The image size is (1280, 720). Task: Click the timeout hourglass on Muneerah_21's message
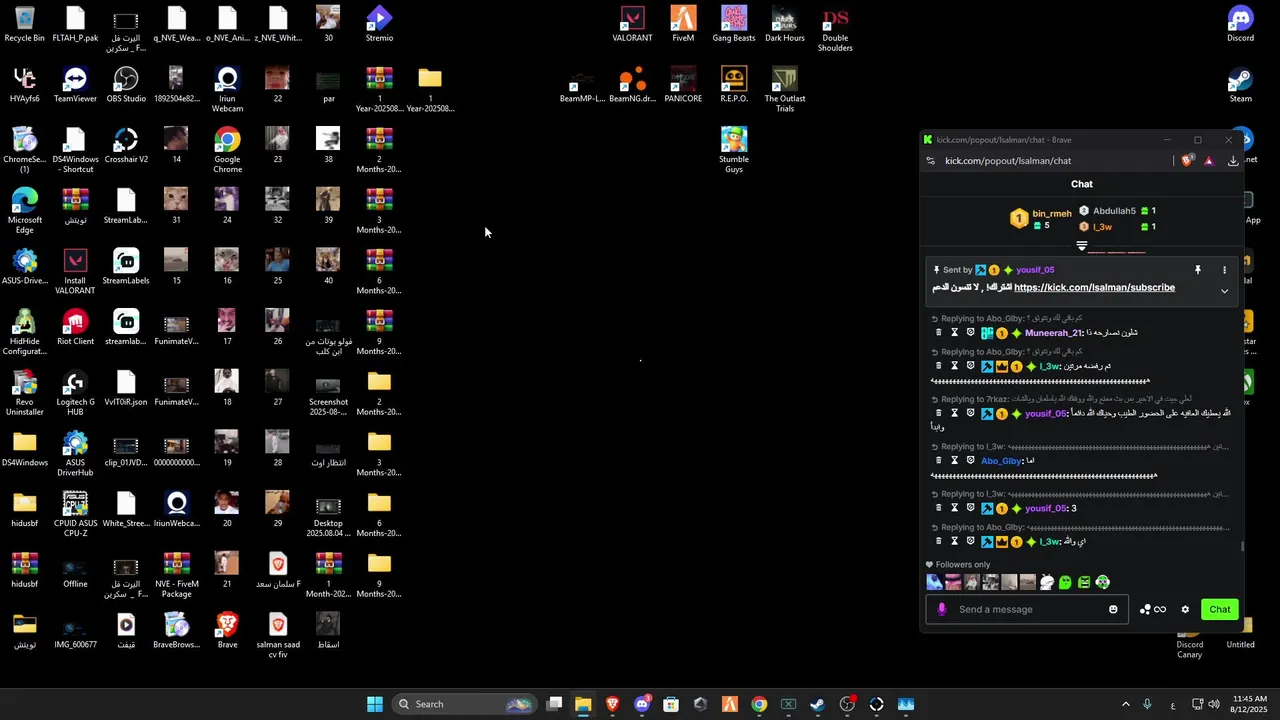[954, 333]
